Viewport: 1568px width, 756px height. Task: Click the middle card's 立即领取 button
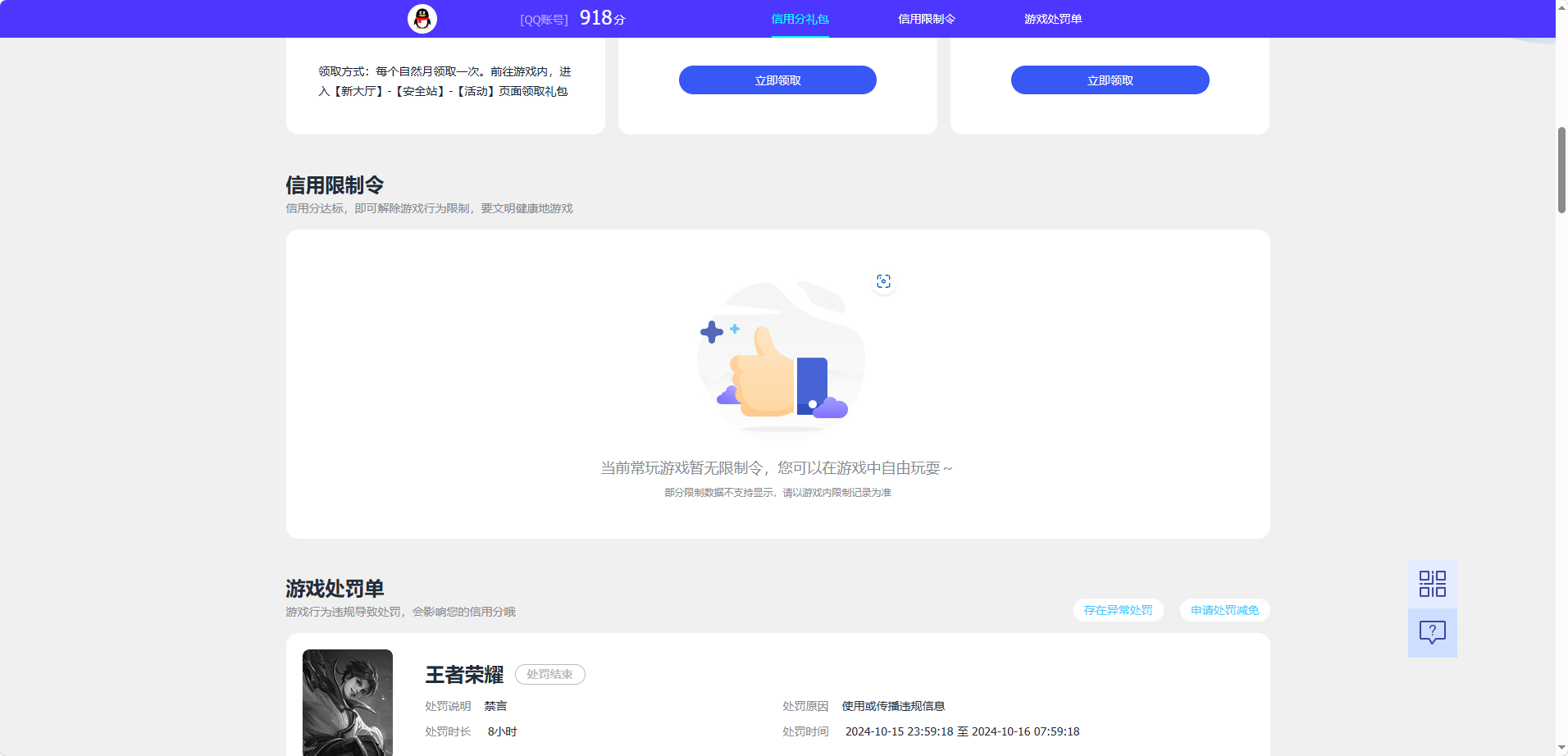(x=777, y=80)
